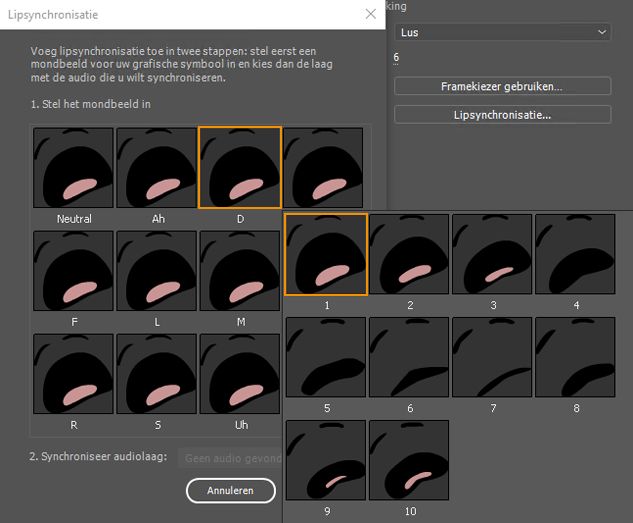Choose frame 2 in the frame picker
This screenshot has height=523, width=633.
(x=409, y=254)
